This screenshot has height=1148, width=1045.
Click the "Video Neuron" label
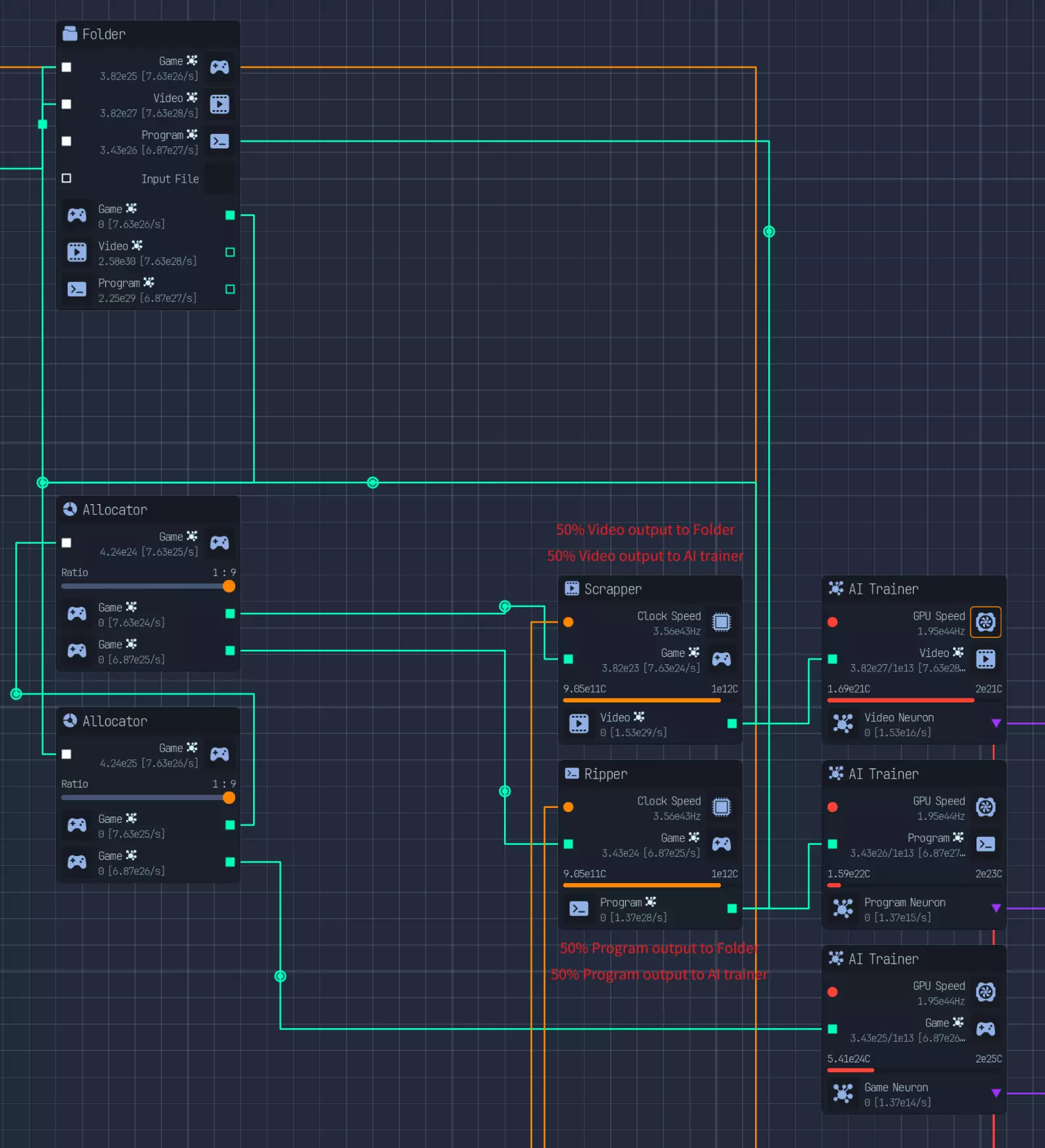click(x=899, y=718)
